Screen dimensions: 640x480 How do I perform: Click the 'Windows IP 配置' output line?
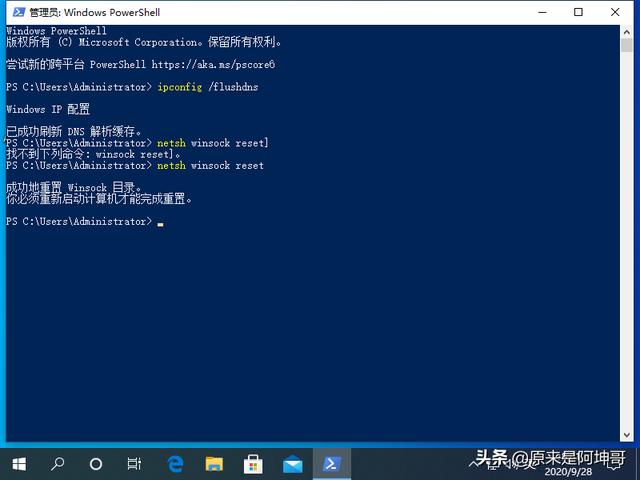tap(48, 109)
